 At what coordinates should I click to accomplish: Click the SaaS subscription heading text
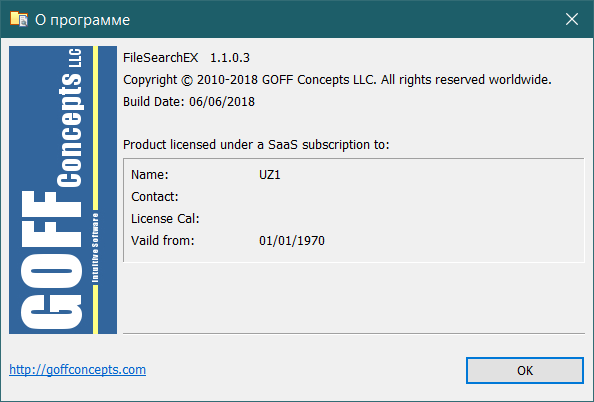point(256,145)
